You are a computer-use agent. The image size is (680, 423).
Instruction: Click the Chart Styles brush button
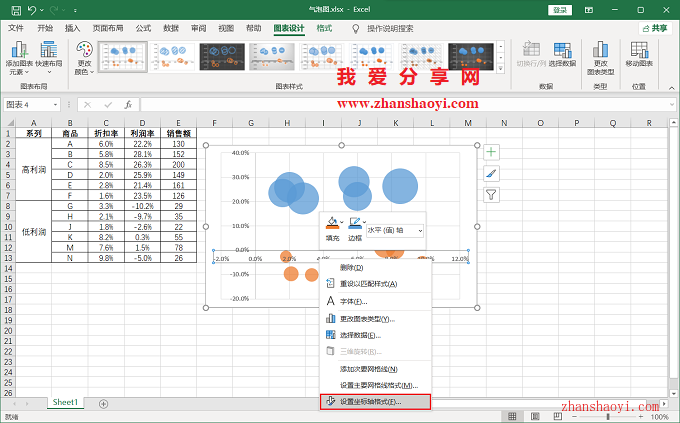(x=491, y=174)
